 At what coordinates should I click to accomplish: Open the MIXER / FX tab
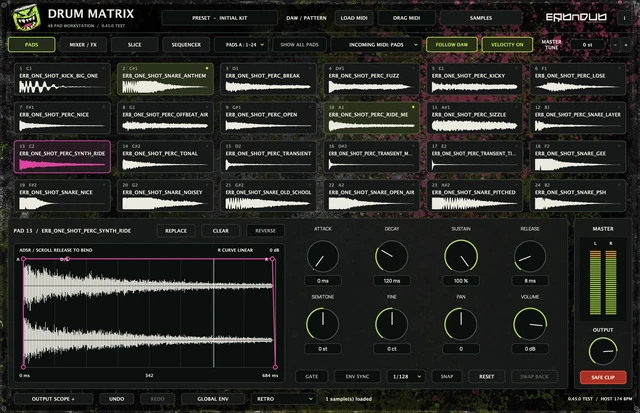83,44
